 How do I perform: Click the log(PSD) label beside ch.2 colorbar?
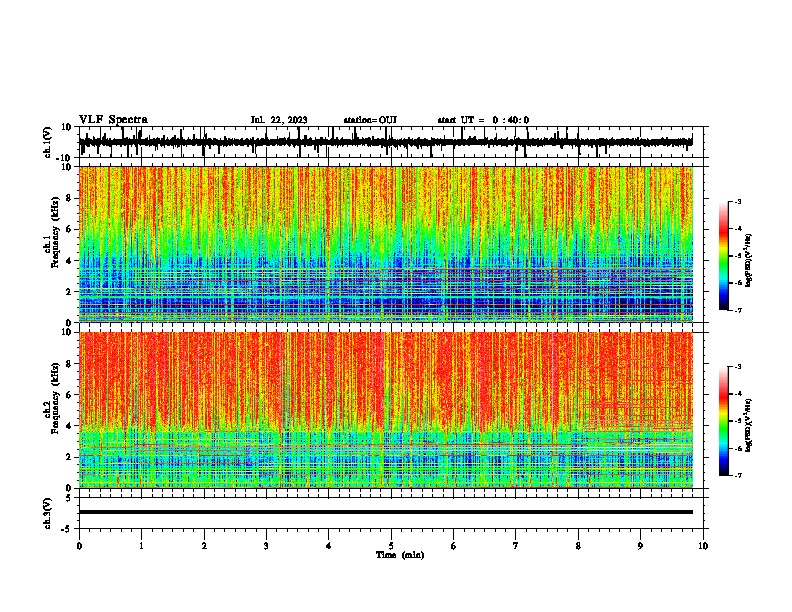point(749,425)
